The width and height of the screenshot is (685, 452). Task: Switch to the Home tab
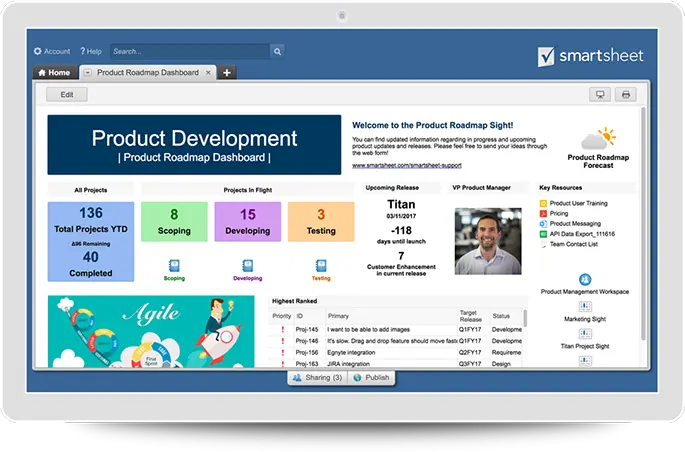(54, 73)
